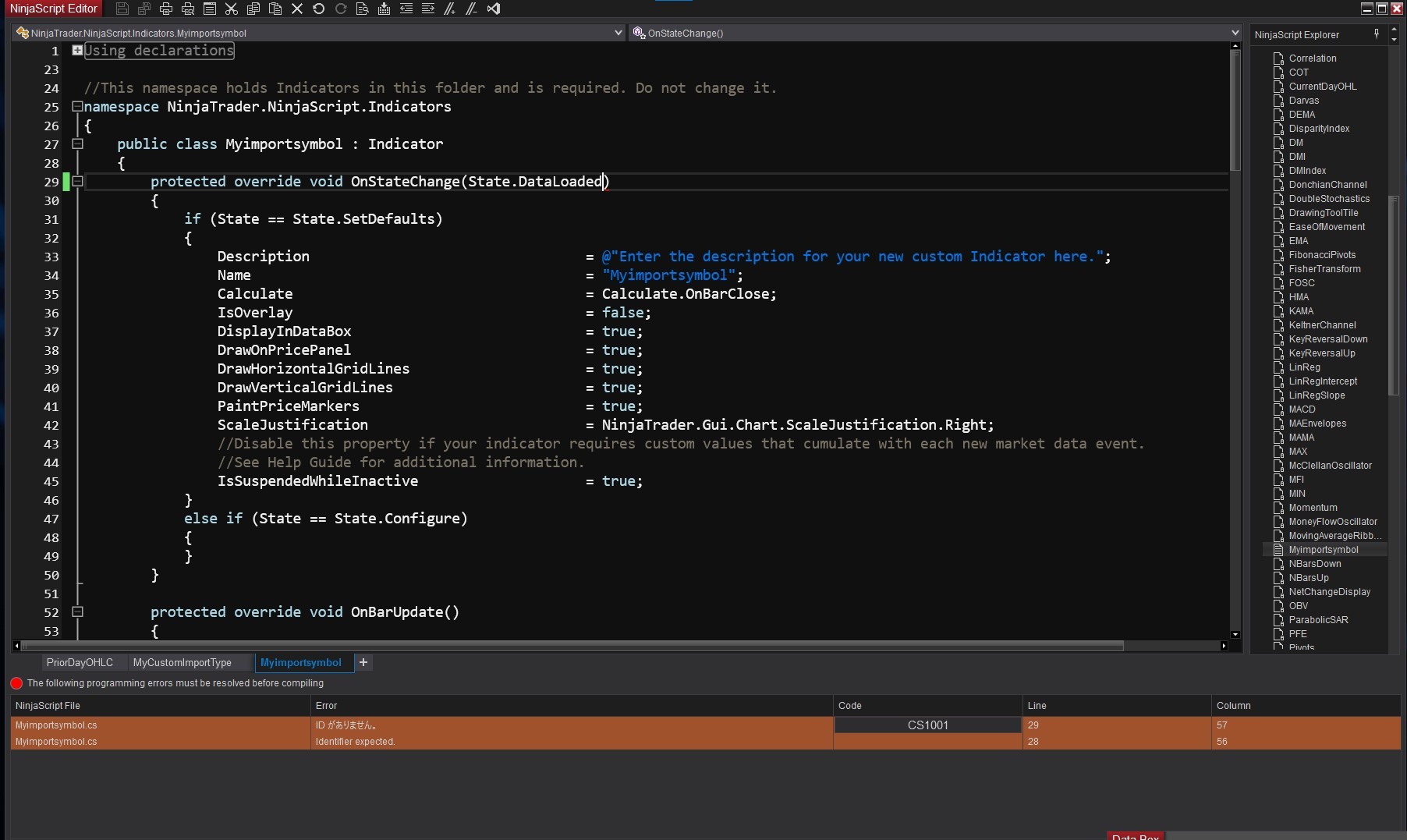This screenshot has width=1407, height=840.
Task: Open the class namespace dropdown
Action: click(618, 33)
